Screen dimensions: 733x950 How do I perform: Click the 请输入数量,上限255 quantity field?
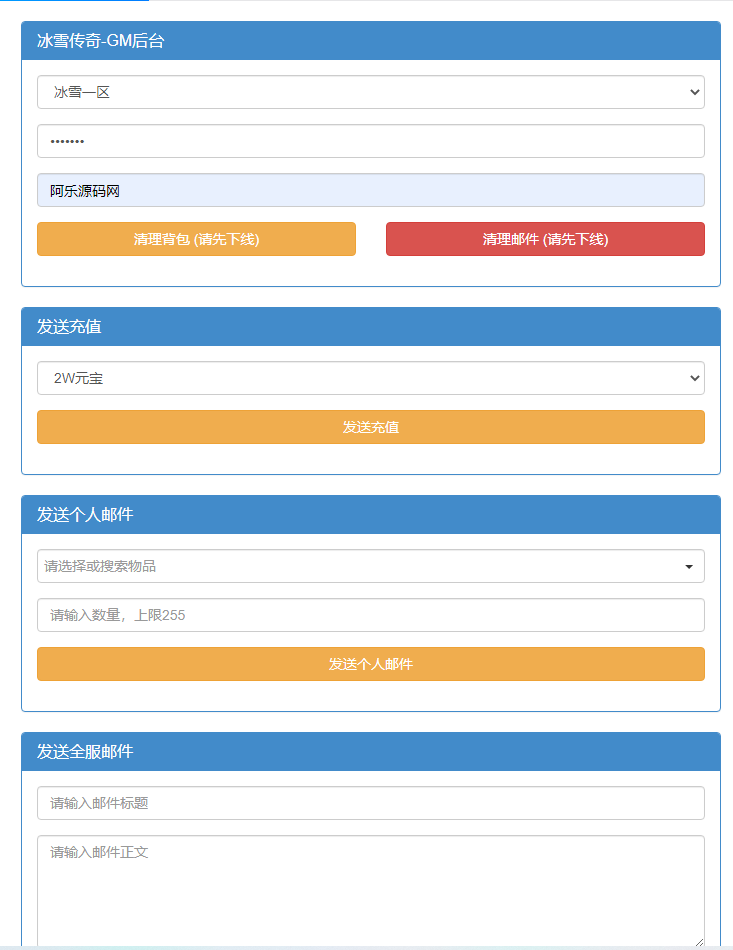pyautogui.click(x=371, y=615)
